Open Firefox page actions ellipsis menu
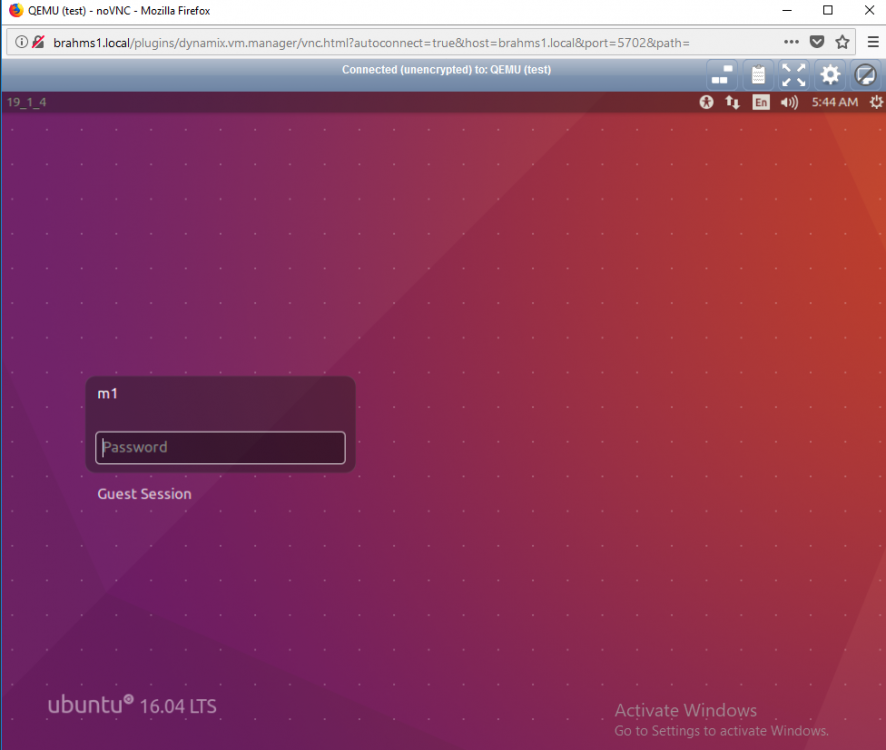 tap(791, 42)
